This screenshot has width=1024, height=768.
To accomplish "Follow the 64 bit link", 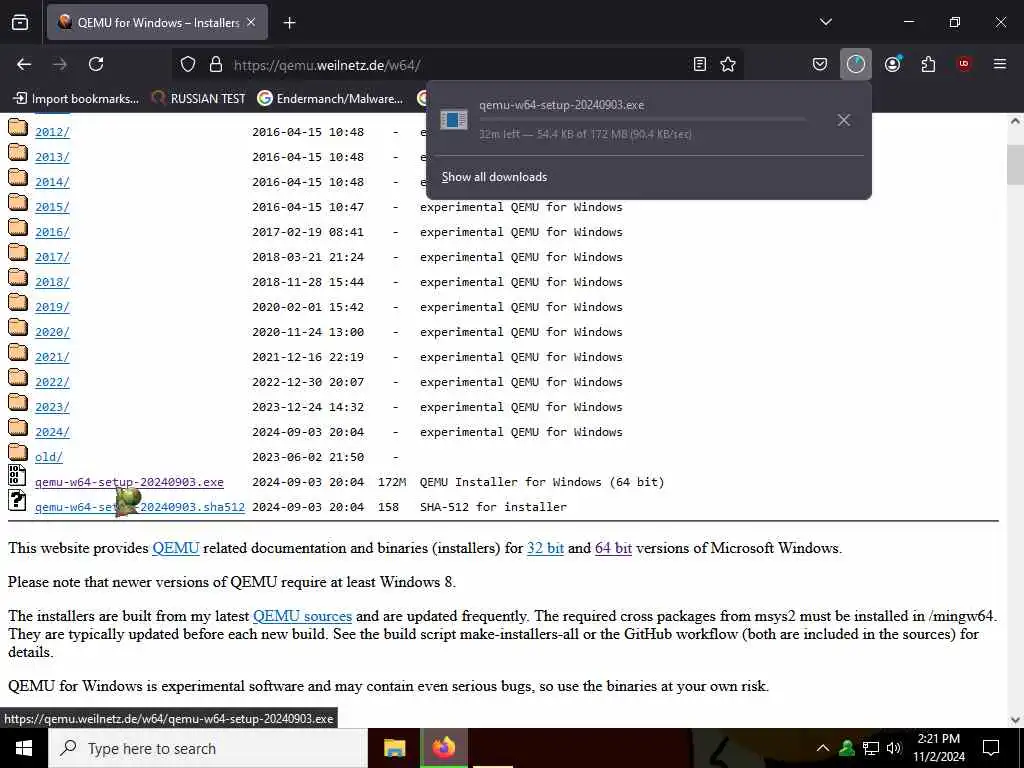I will 613,548.
